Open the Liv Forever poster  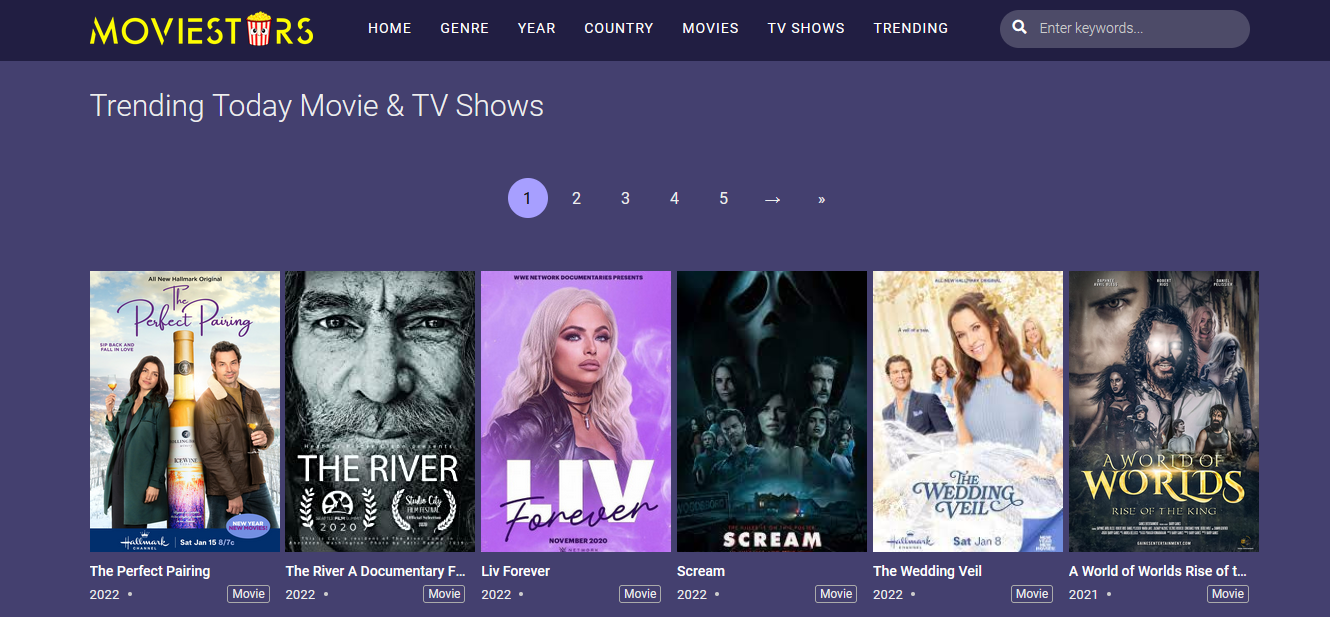click(576, 411)
